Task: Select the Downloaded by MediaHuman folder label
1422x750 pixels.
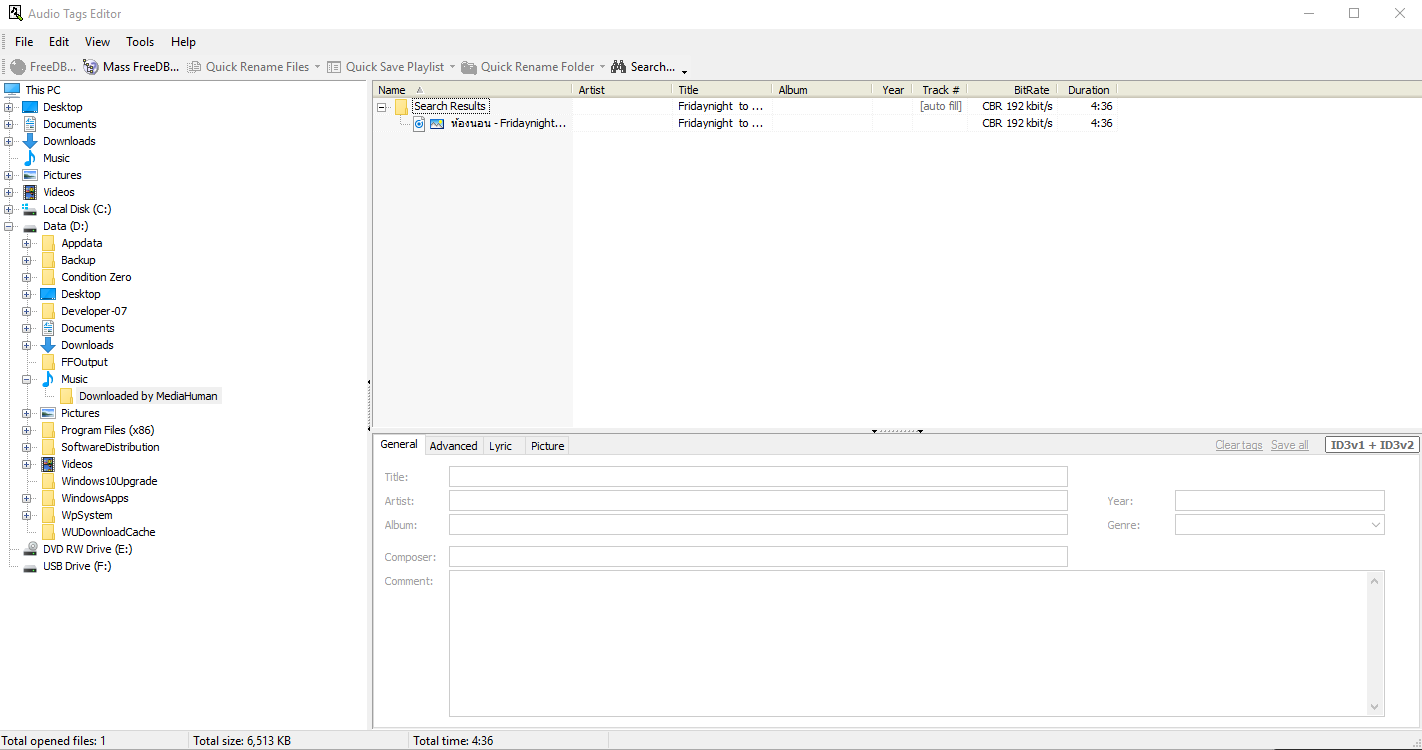Action: [148, 396]
